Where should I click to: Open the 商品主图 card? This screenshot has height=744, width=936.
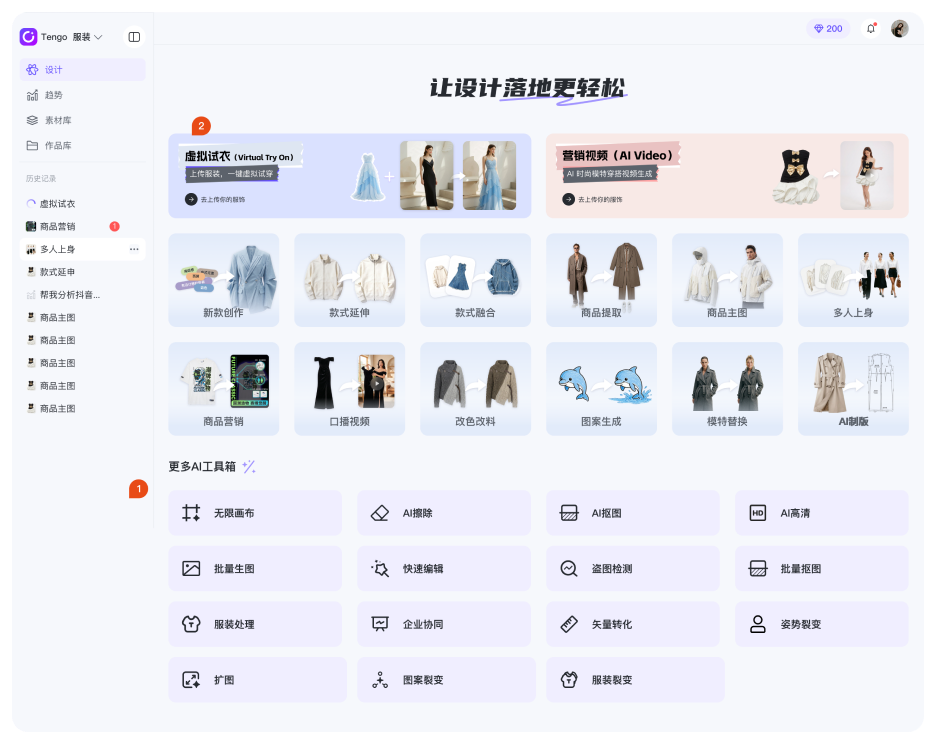(x=727, y=280)
